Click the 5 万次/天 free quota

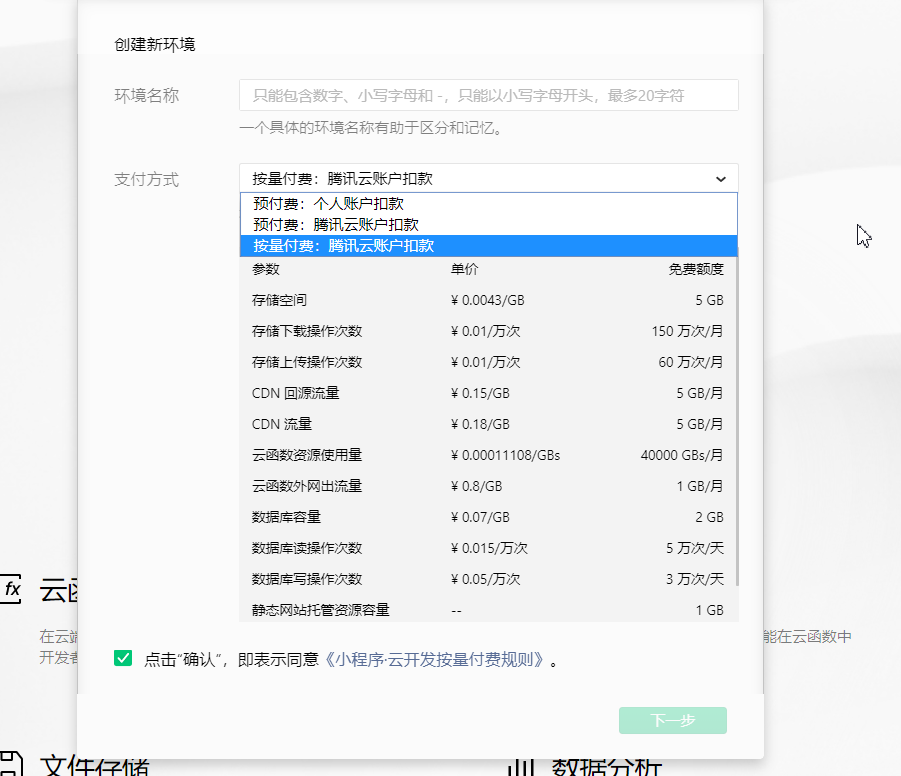pos(695,548)
